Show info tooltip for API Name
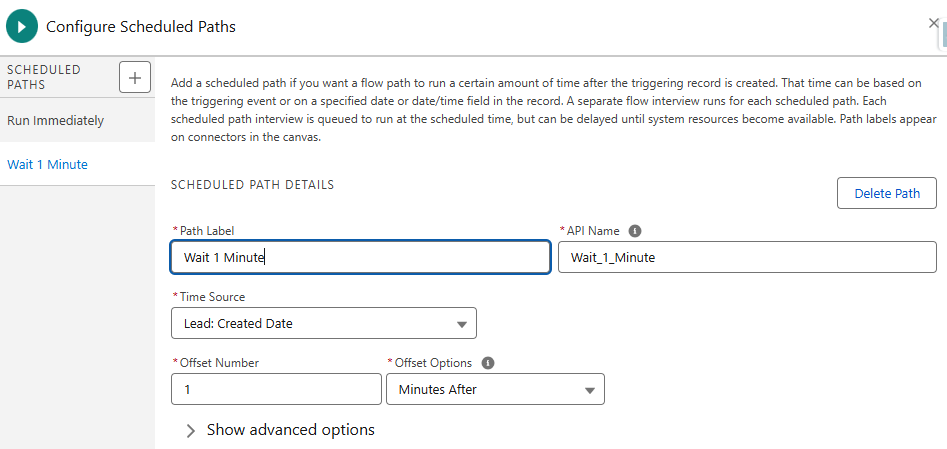Screen dimensions: 947x449 [635, 231]
